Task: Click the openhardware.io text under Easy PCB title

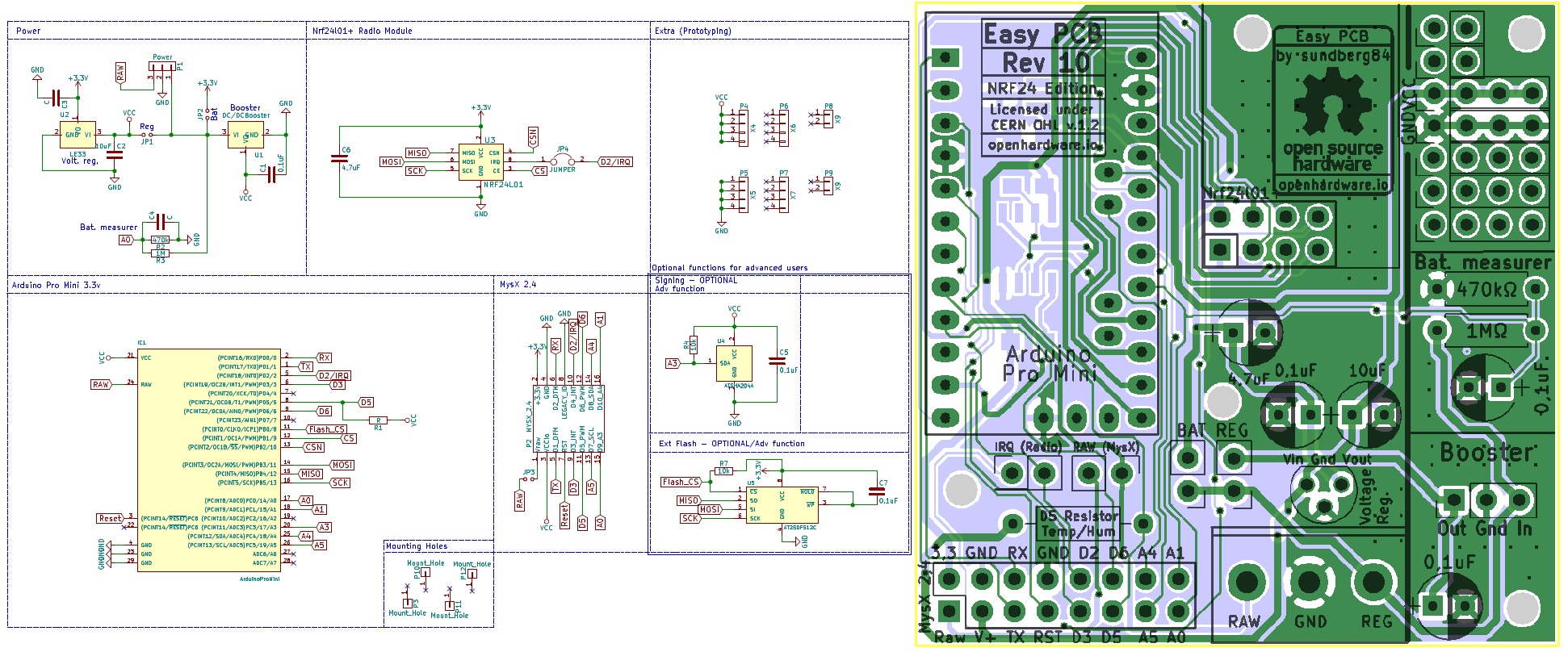Action: (x=1043, y=145)
